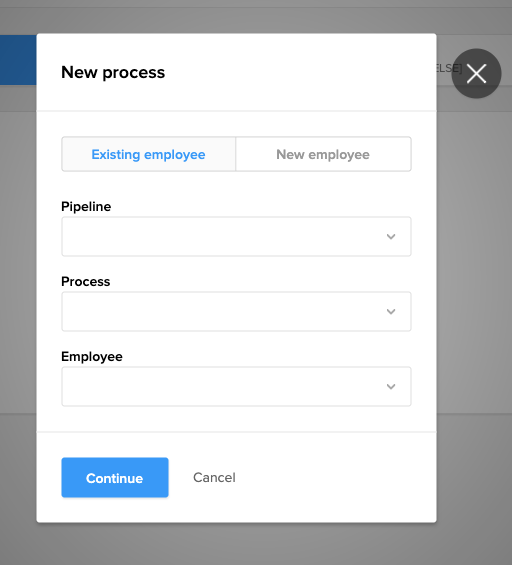Click the Pipeline field label
The width and height of the screenshot is (512, 565).
[x=86, y=206]
